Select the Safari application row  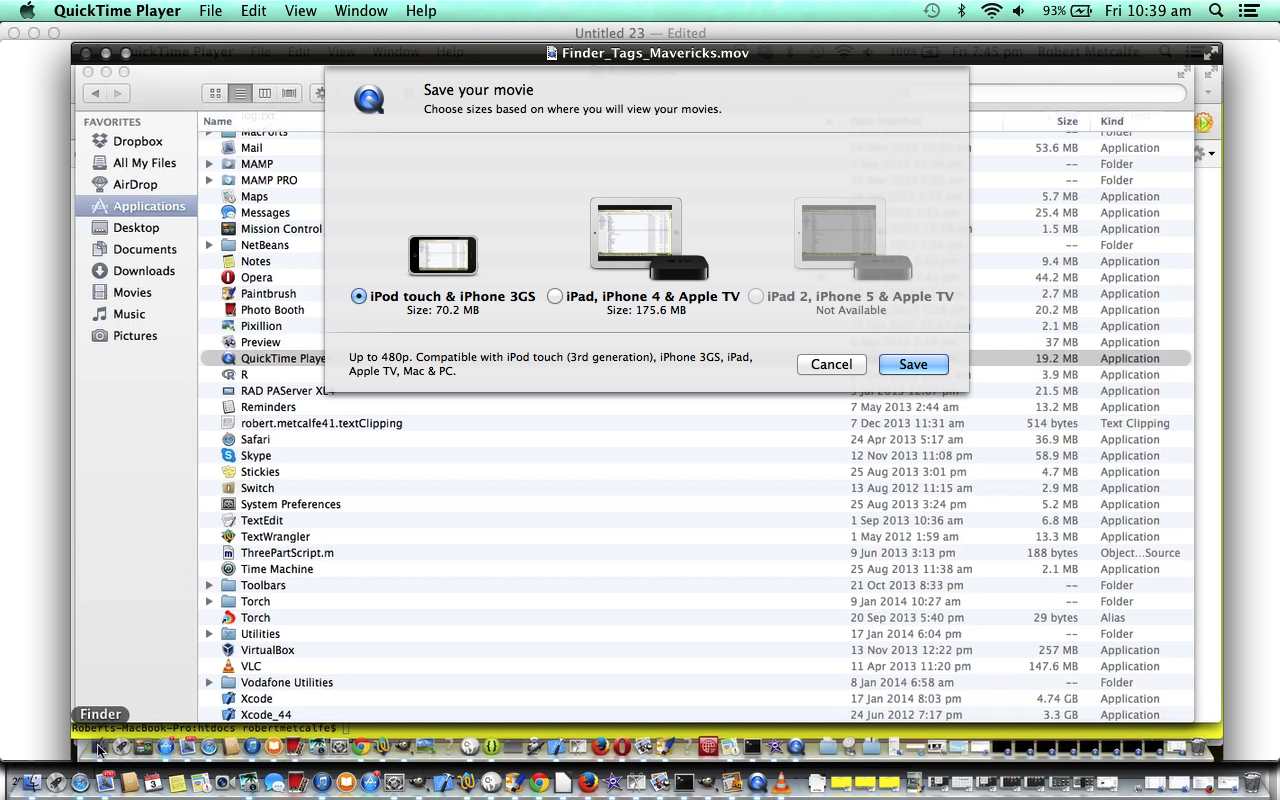(695, 439)
